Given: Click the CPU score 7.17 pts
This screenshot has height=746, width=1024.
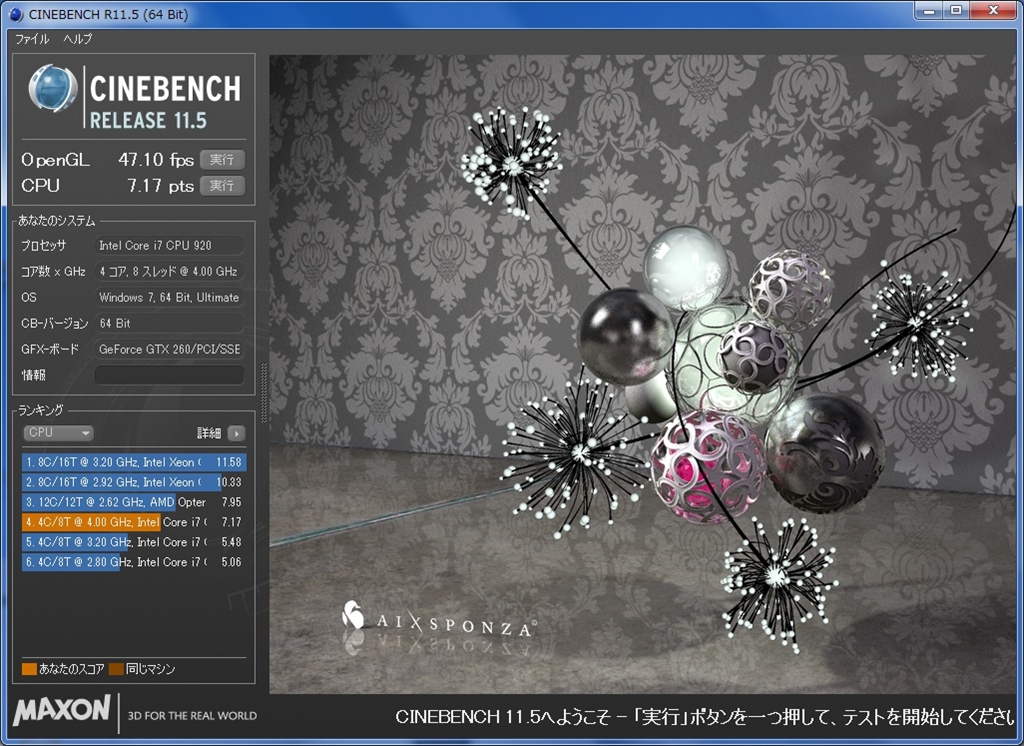Looking at the screenshot, I should coord(161,186).
